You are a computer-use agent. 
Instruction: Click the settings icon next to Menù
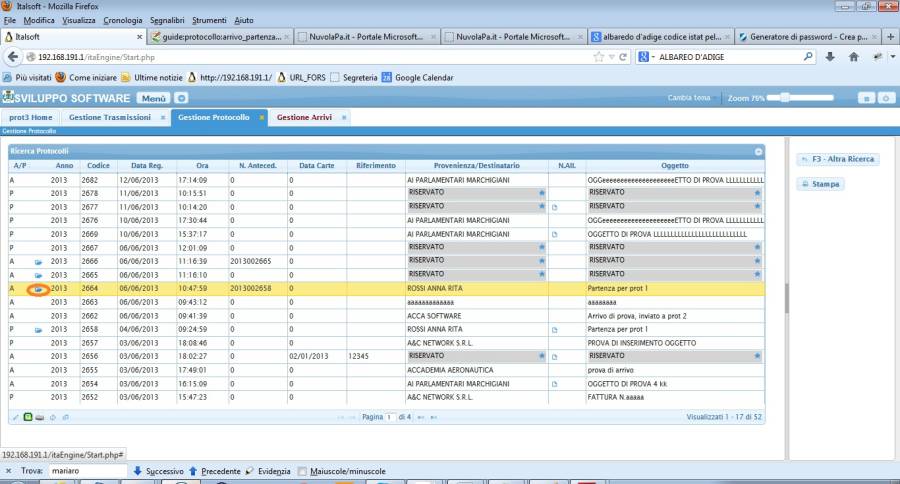[x=181, y=98]
